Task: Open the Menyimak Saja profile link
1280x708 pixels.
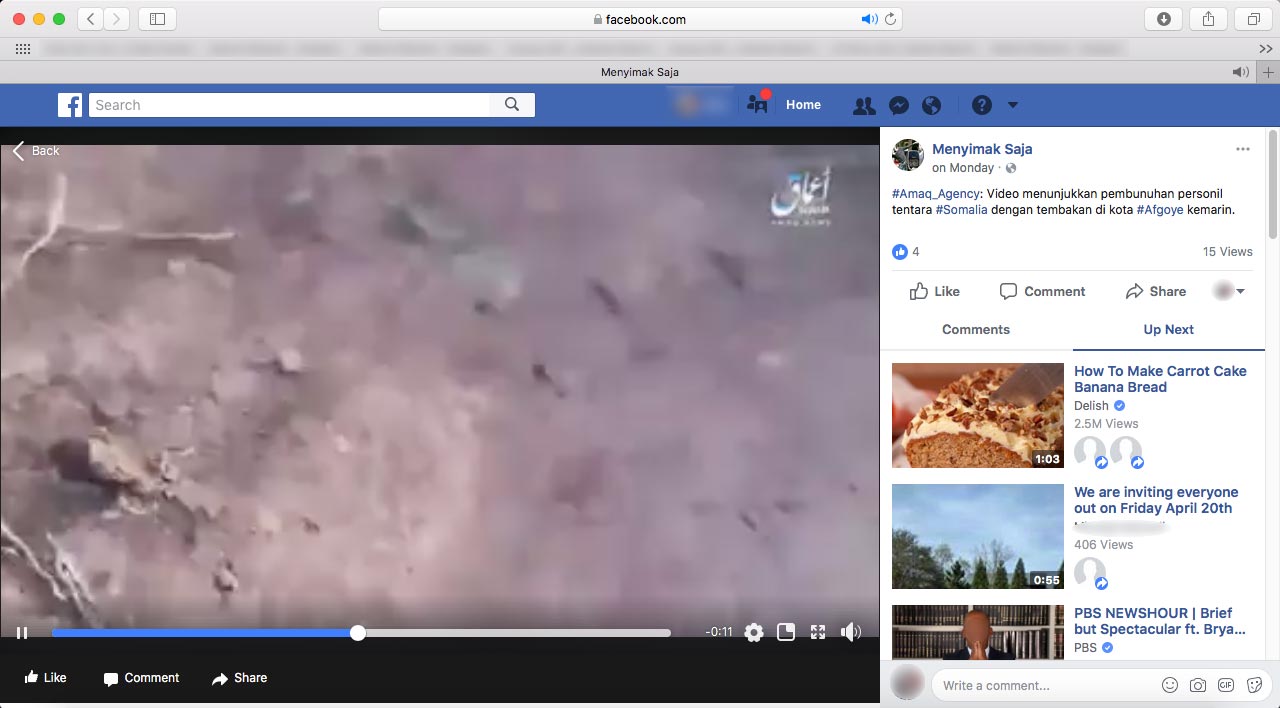Action: point(982,149)
